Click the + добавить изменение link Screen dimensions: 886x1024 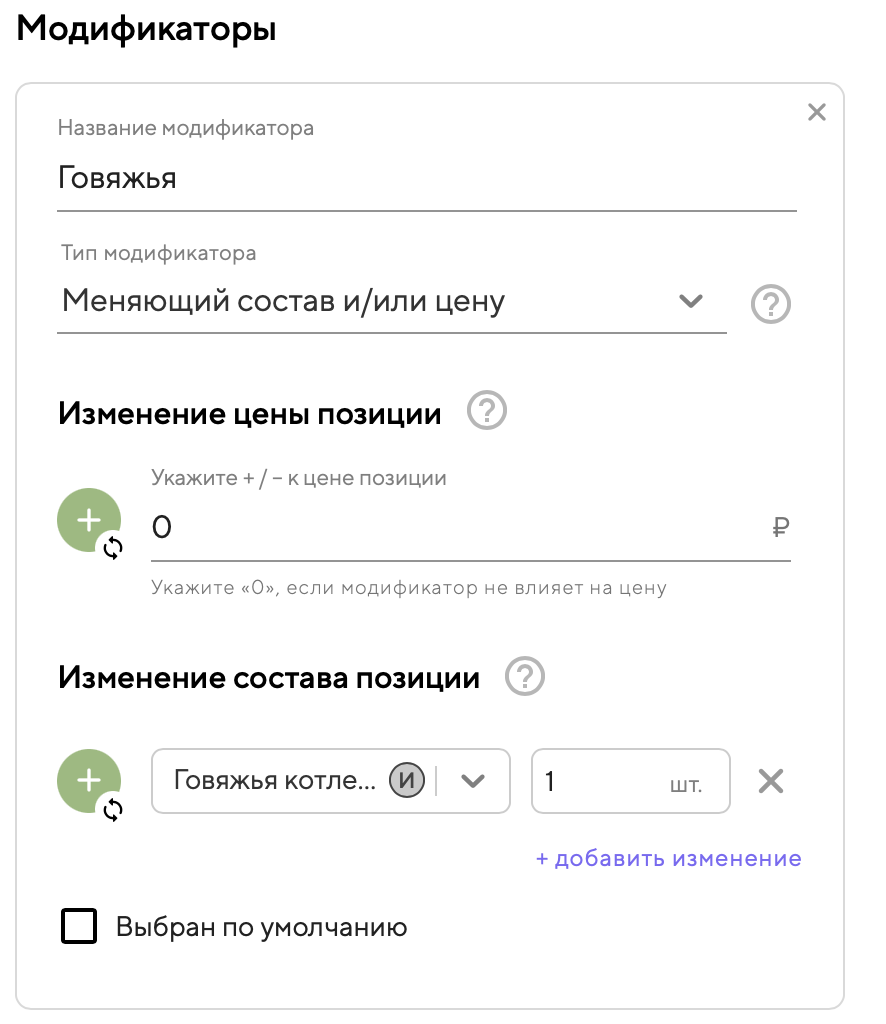pos(668,859)
